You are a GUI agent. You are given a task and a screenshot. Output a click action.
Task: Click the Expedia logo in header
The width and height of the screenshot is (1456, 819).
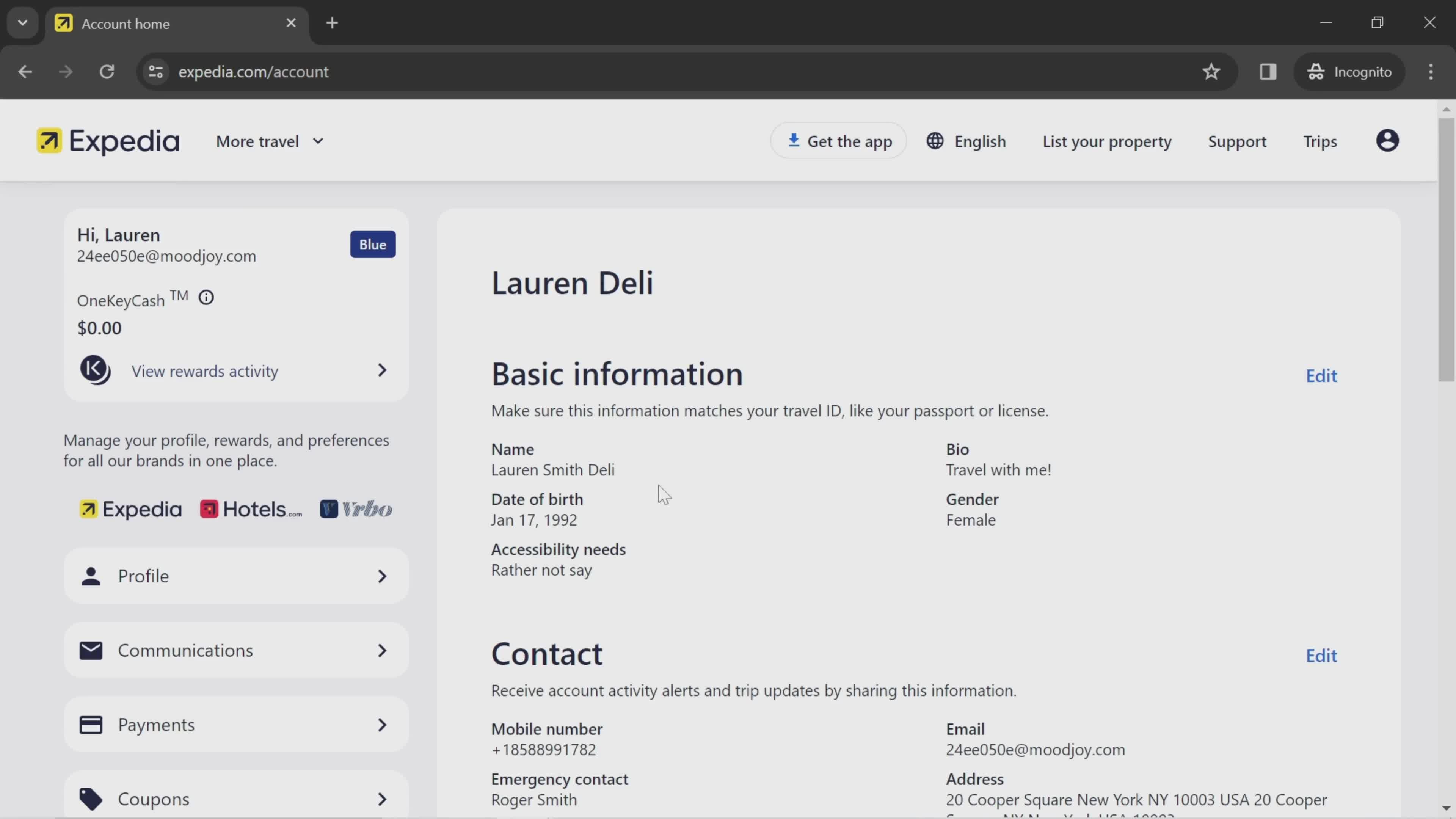(108, 141)
